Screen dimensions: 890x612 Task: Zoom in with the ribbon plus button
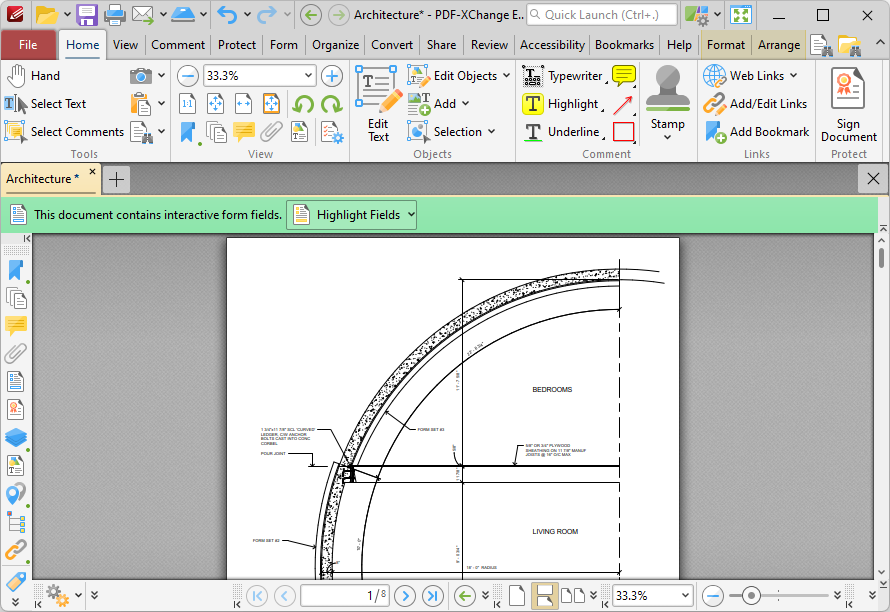click(x=332, y=76)
